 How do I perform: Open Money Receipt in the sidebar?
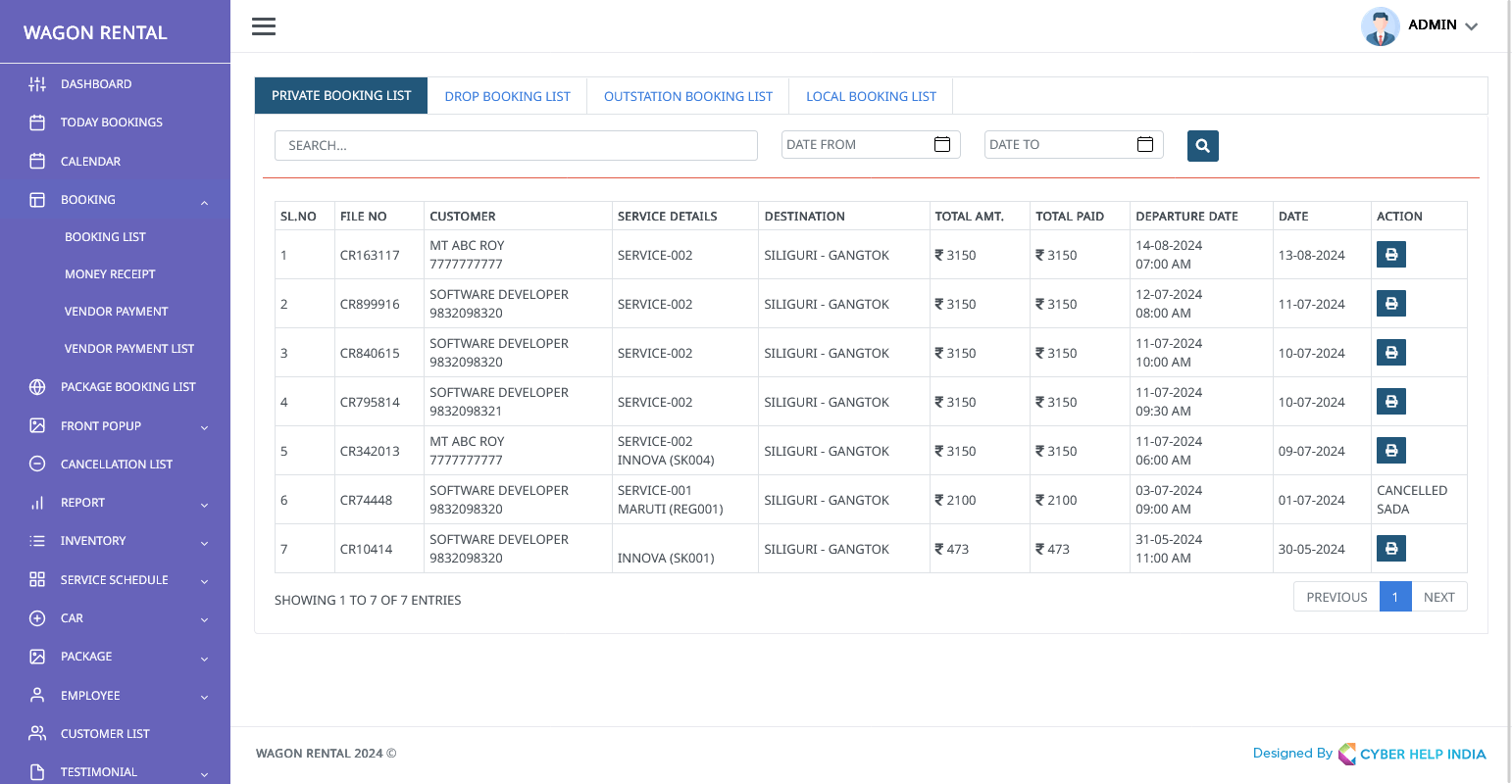(110, 274)
